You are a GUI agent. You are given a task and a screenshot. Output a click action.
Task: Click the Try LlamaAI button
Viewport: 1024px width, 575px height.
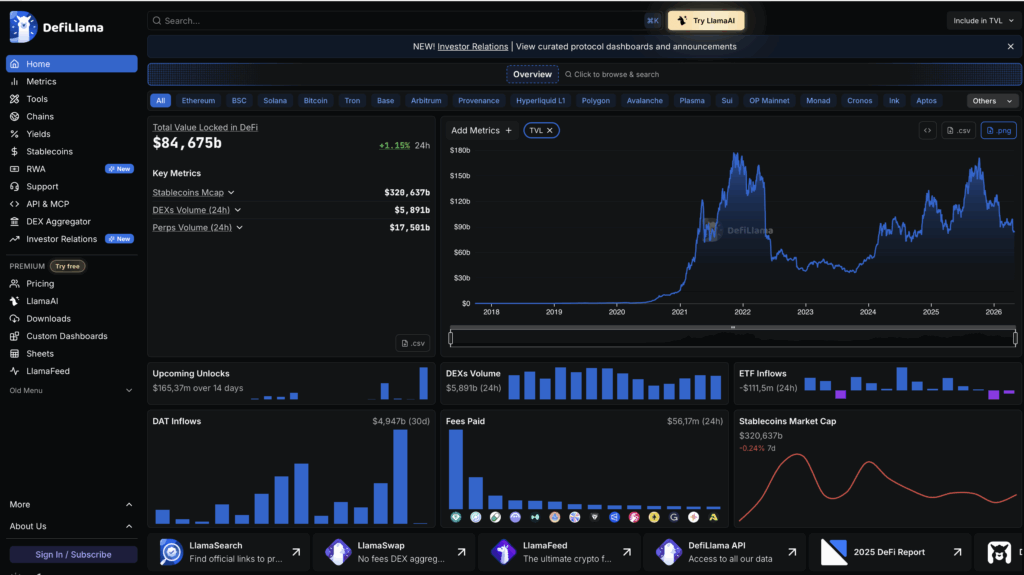(706, 21)
